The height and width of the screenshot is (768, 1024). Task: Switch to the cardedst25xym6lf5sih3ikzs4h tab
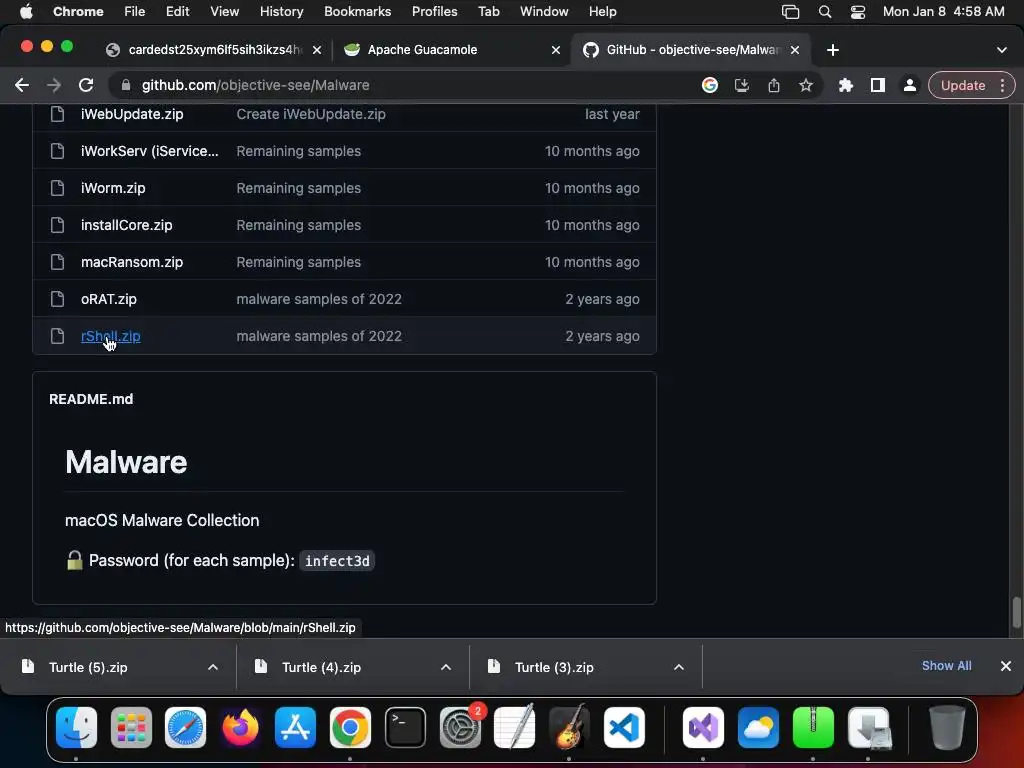214,50
